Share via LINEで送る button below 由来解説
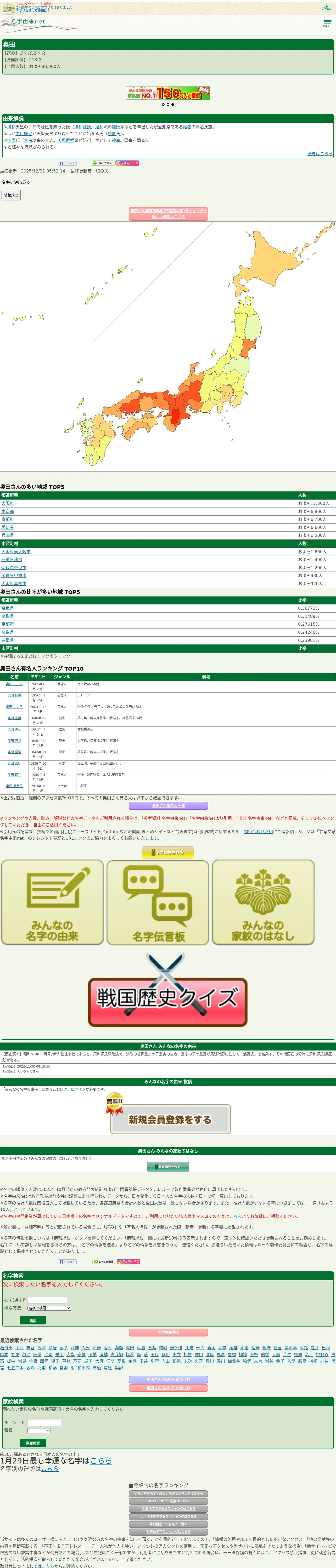The width and height of the screenshot is (336, 1568). [102, 163]
